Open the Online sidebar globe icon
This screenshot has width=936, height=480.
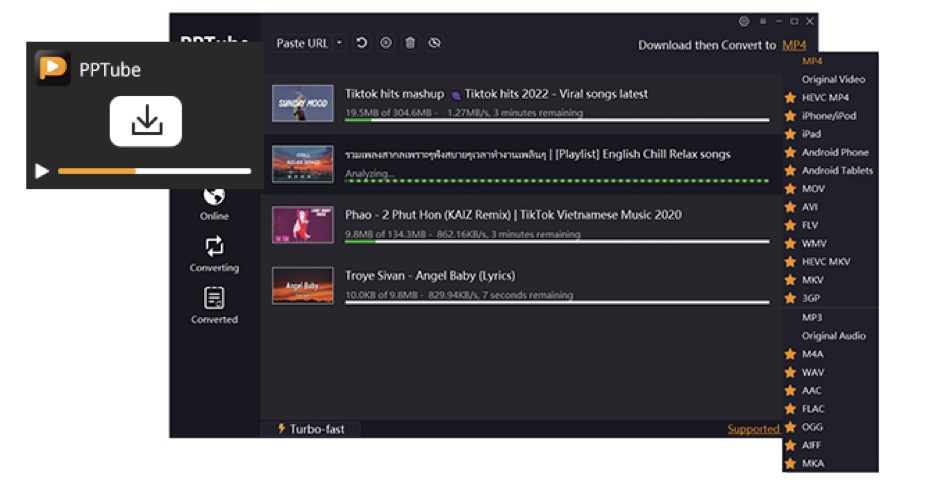coord(214,195)
